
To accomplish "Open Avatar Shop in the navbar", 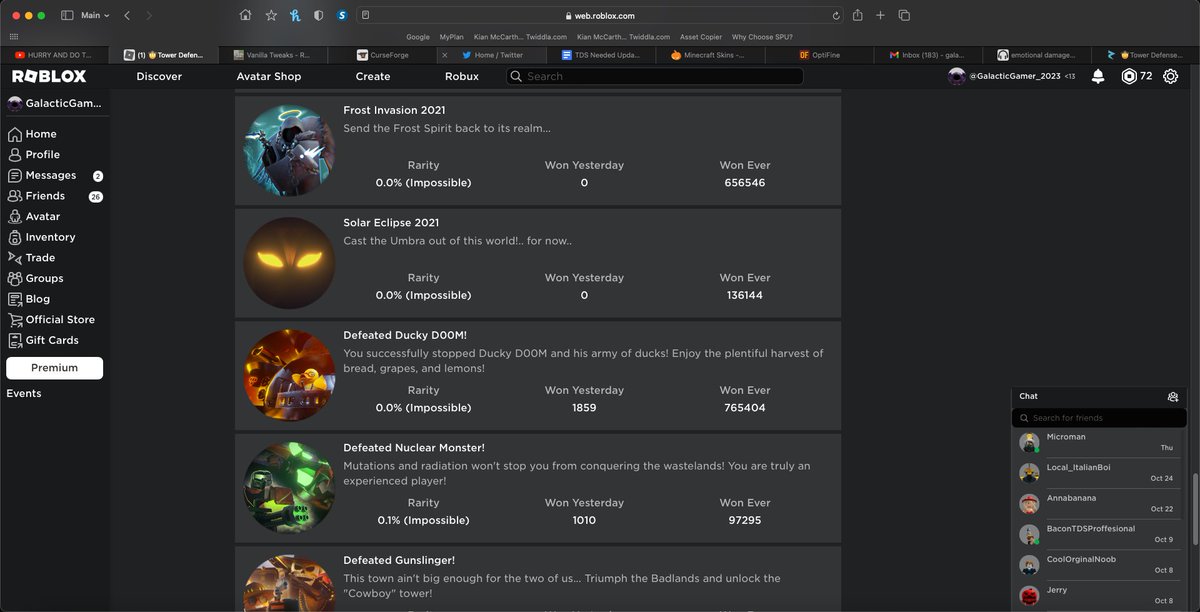I will tap(269, 76).
